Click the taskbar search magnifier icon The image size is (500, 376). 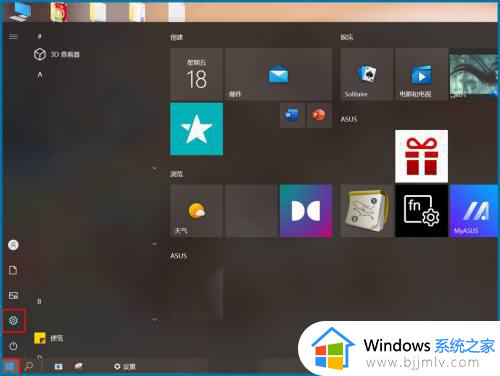coord(29,366)
